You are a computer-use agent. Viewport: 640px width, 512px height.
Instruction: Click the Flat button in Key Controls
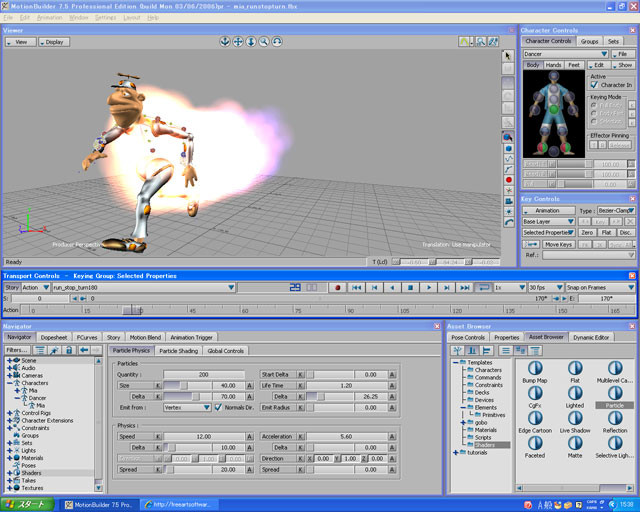pos(606,232)
